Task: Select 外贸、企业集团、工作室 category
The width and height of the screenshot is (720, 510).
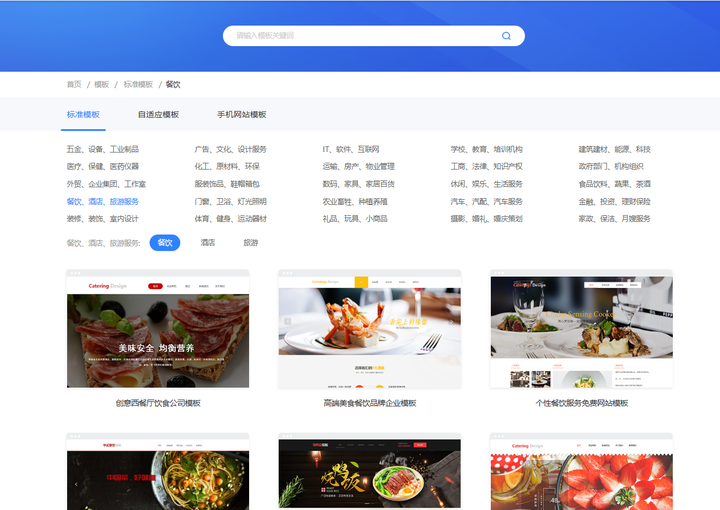Action: (106, 184)
